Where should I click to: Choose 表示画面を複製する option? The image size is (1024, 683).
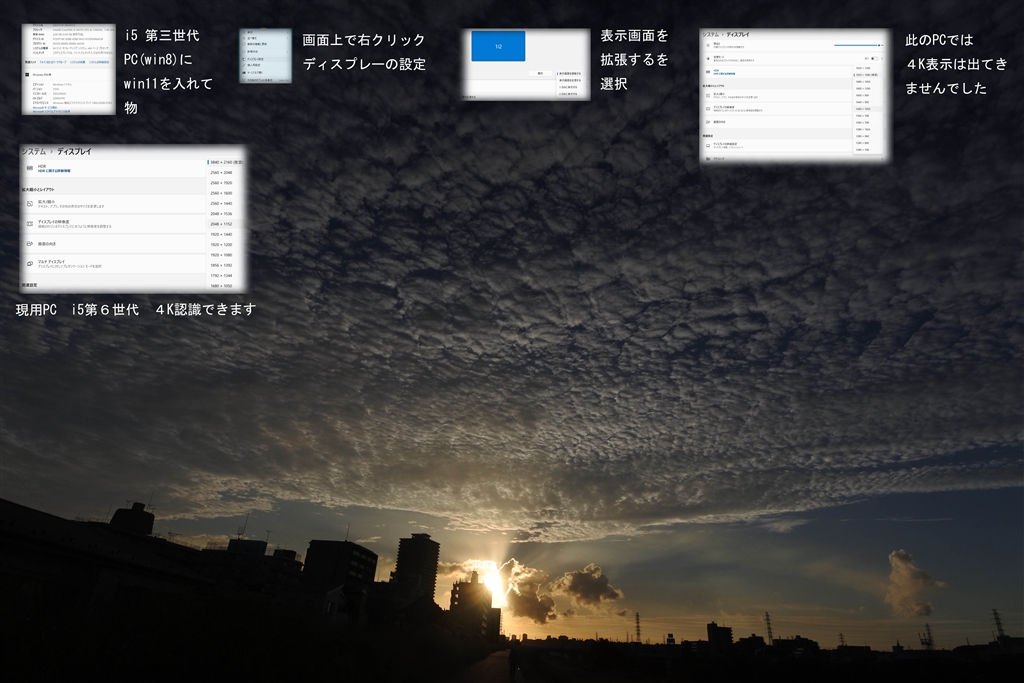tap(570, 74)
